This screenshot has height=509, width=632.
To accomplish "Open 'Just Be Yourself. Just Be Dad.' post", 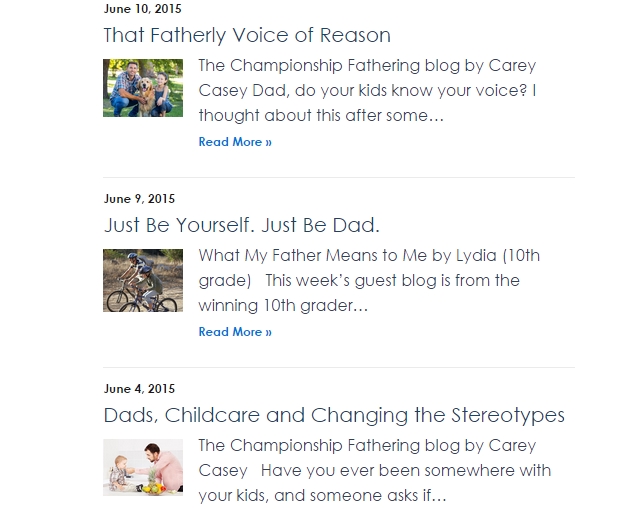I will (242, 225).
